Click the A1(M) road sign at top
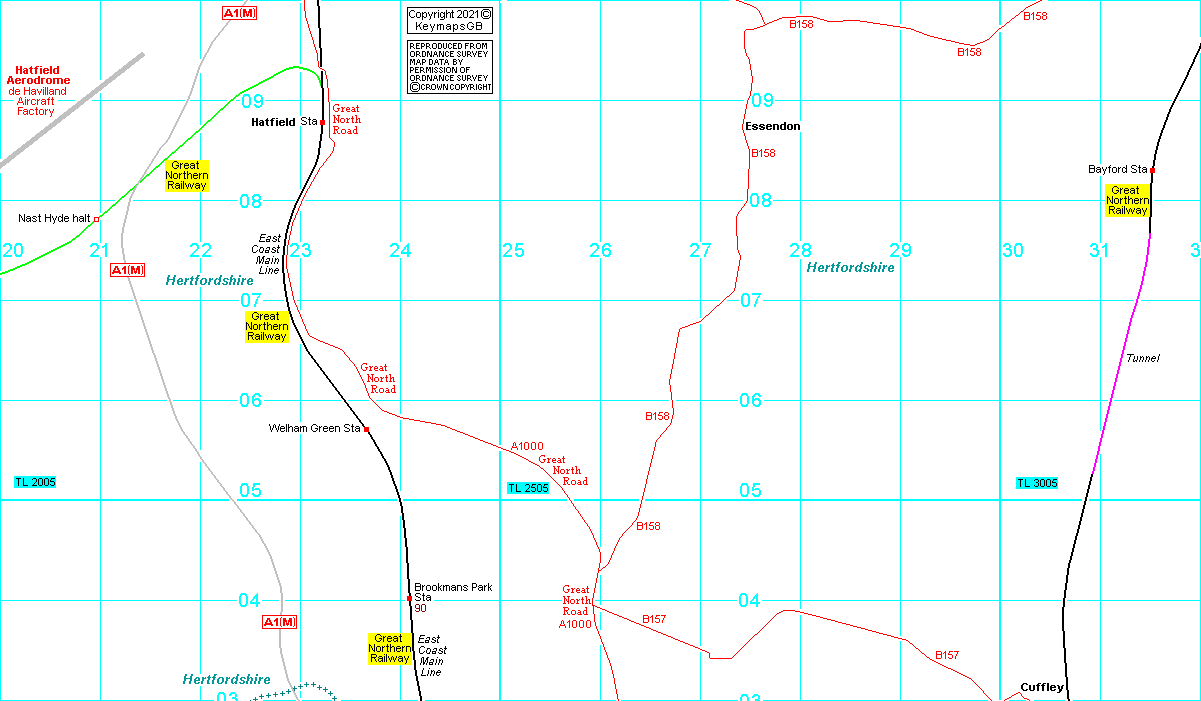The width and height of the screenshot is (1201, 701). [x=239, y=13]
